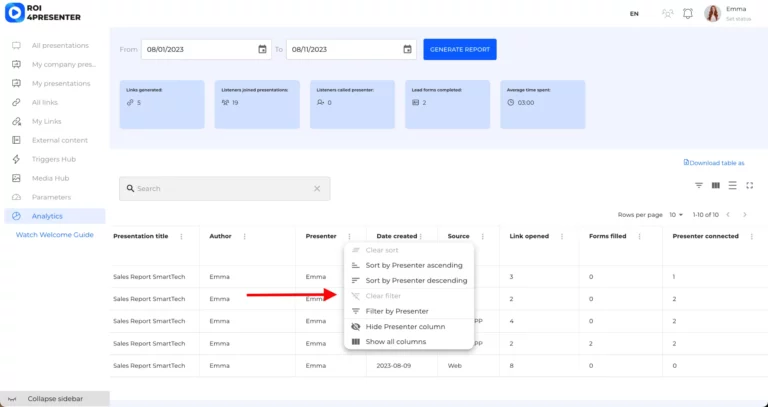This screenshot has height=407, width=768.
Task: Click Set status under Emma
Action: click(738, 19)
